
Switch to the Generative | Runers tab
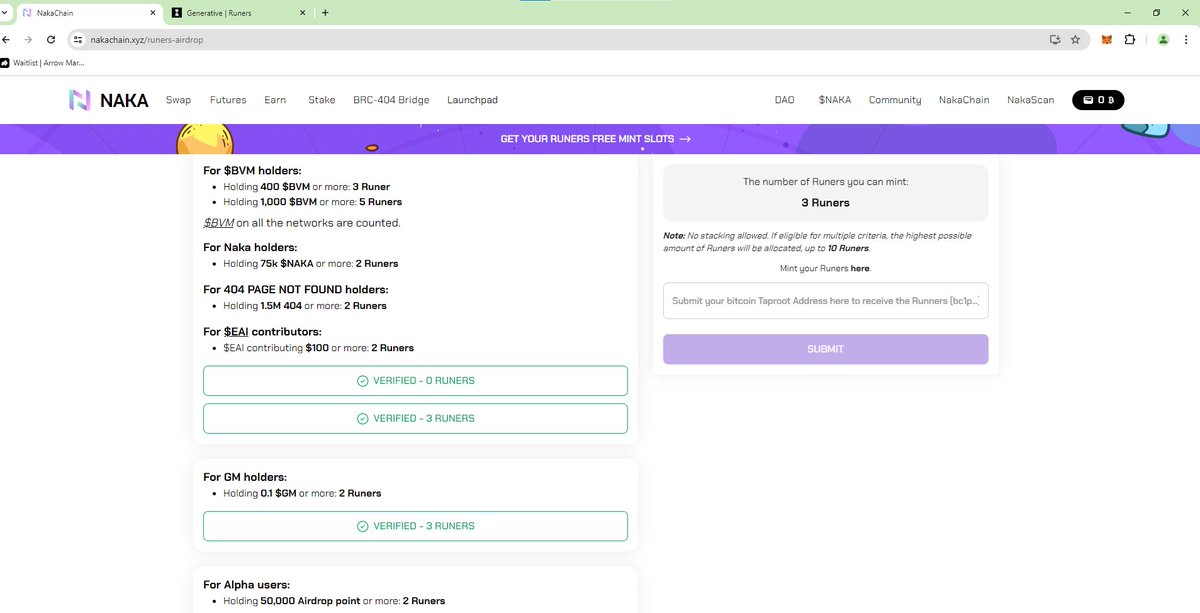(x=239, y=12)
